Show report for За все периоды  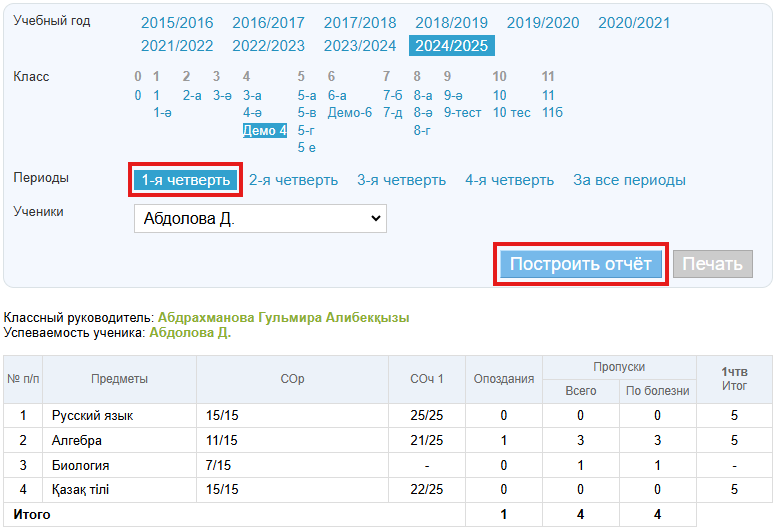tap(629, 180)
